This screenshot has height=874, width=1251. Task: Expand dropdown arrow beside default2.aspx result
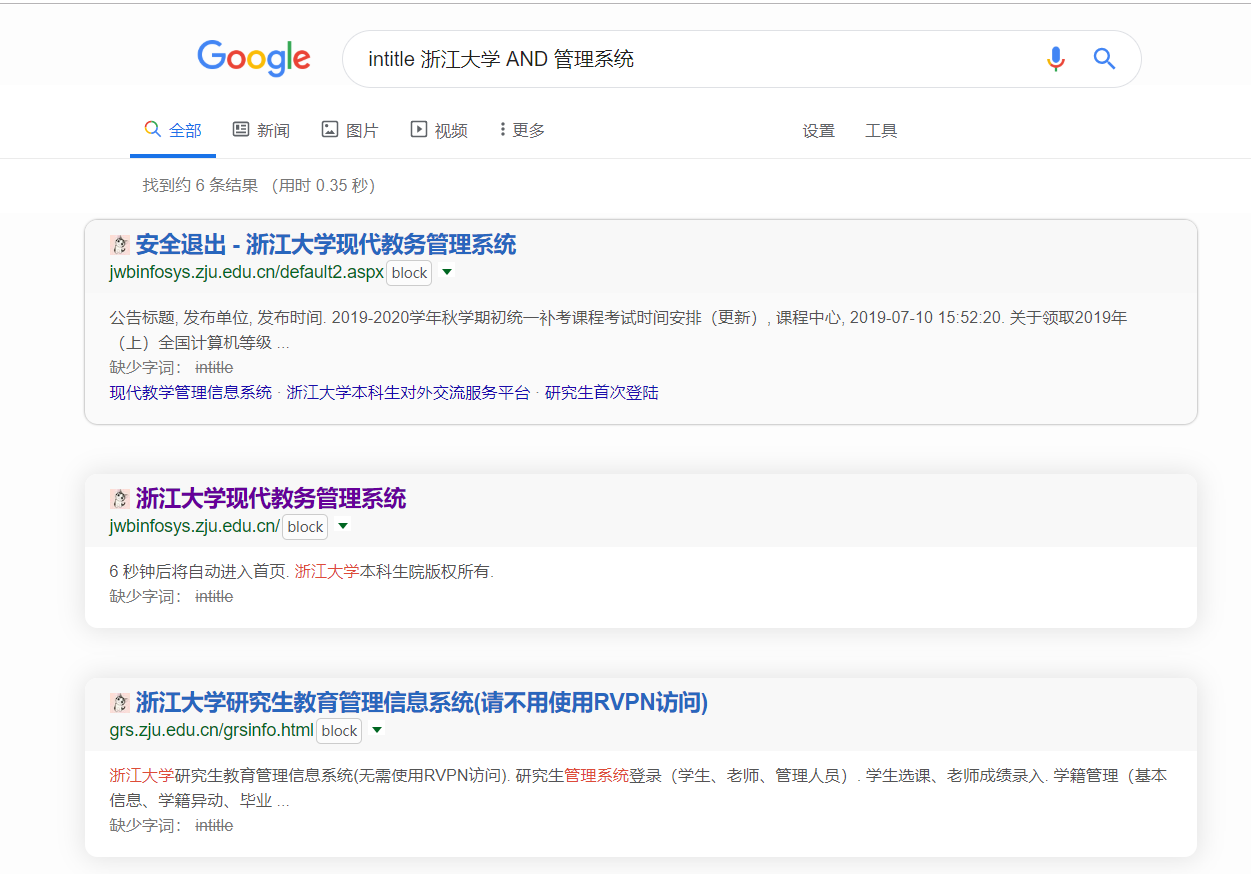(448, 272)
